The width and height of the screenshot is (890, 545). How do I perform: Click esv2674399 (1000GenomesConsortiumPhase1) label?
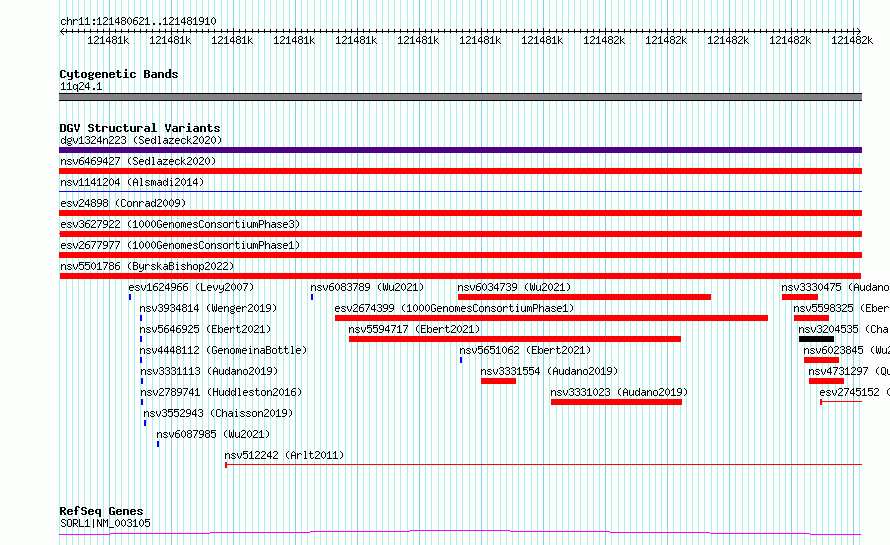(x=454, y=308)
